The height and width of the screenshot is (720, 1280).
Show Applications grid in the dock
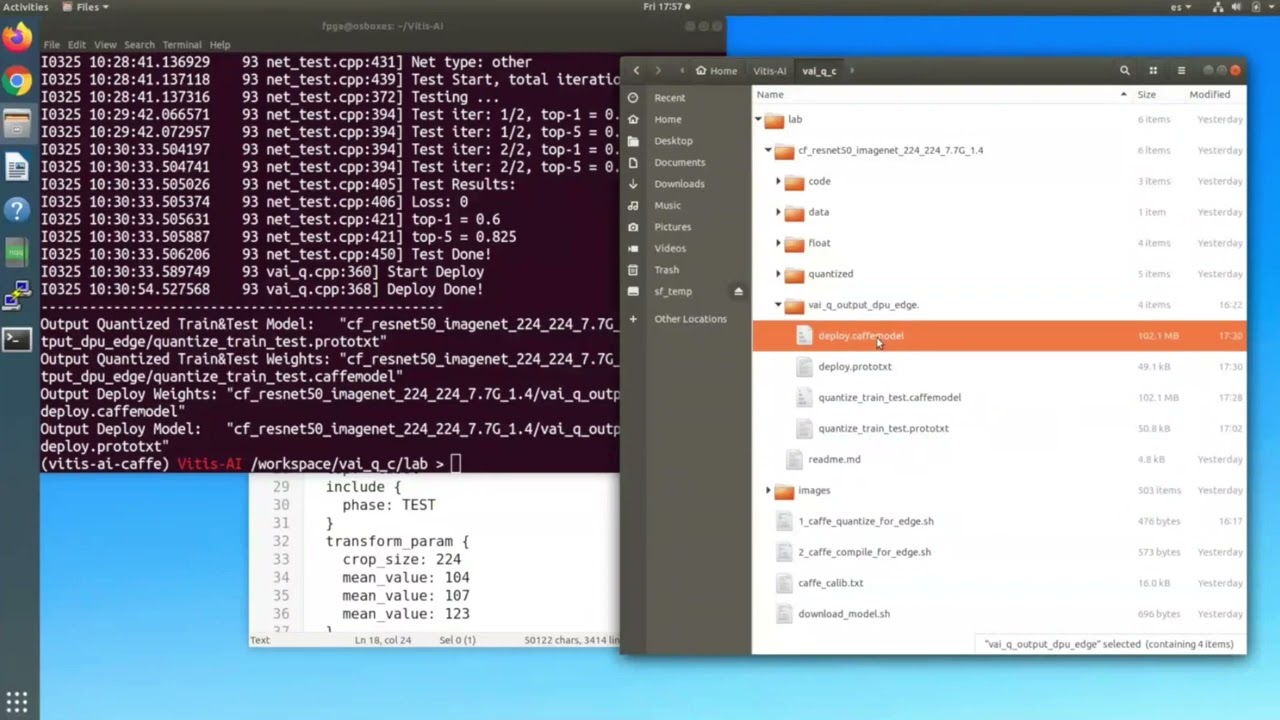[x=17, y=702]
